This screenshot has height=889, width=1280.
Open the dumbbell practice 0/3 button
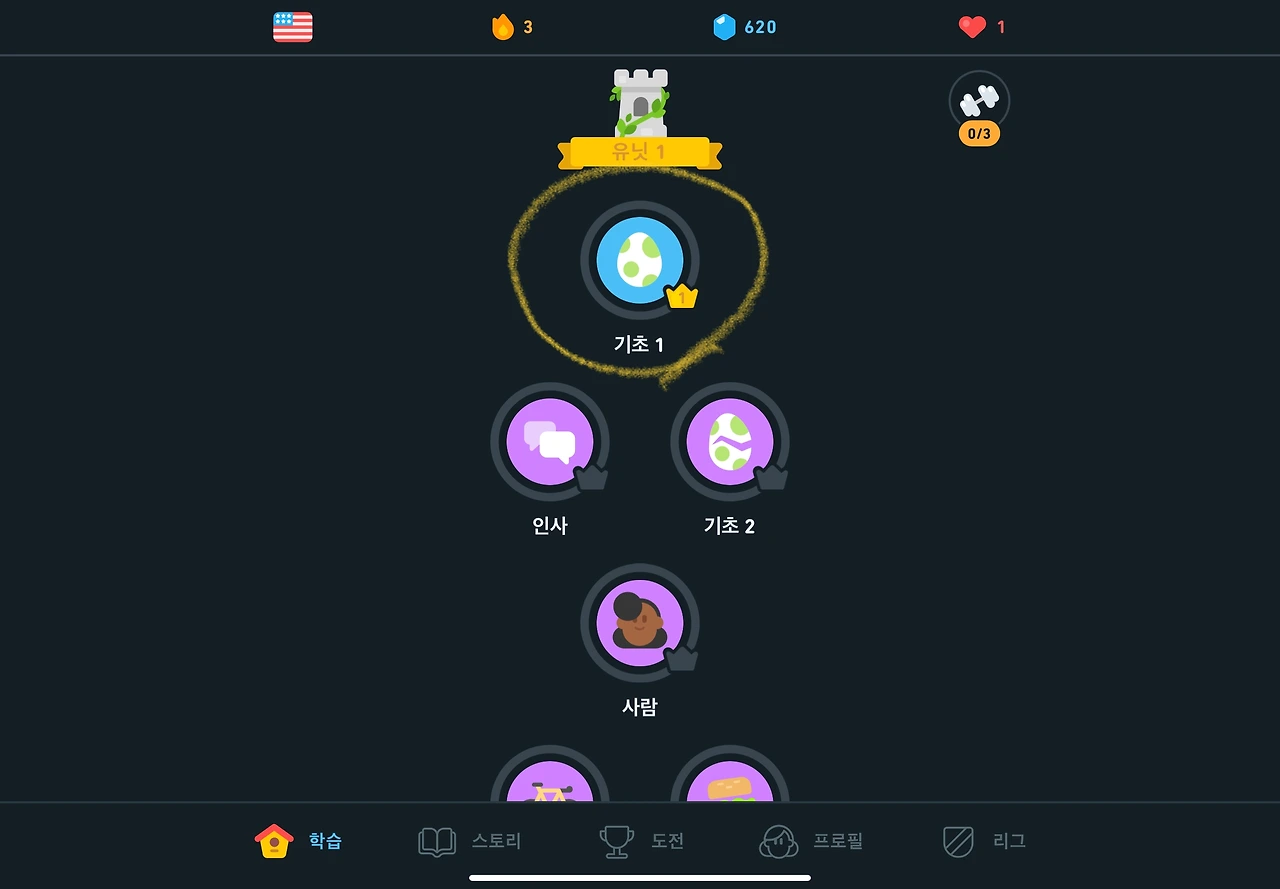(979, 107)
